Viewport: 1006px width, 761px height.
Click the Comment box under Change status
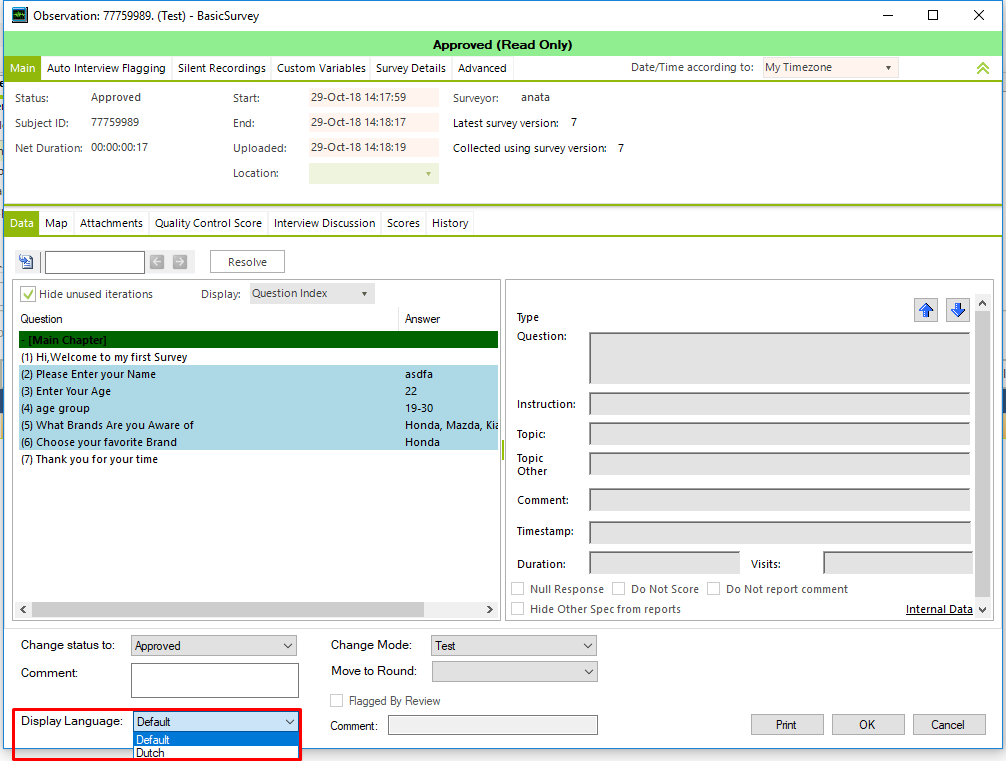pyautogui.click(x=214, y=680)
